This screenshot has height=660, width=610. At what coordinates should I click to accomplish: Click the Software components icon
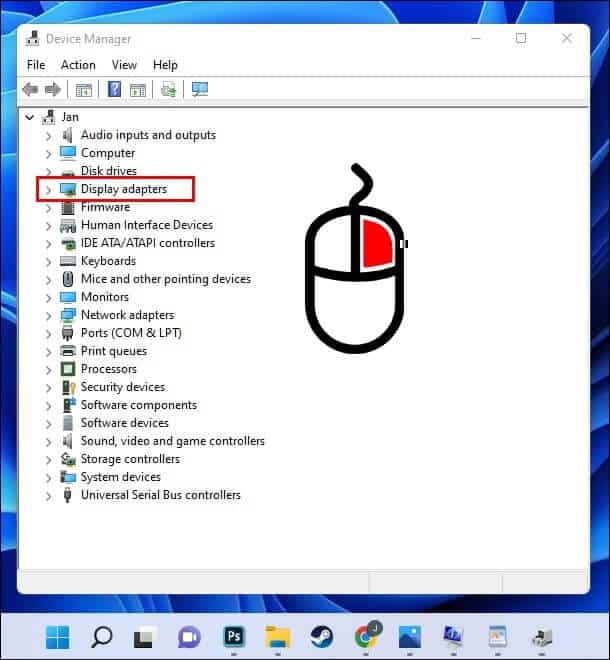[68, 405]
